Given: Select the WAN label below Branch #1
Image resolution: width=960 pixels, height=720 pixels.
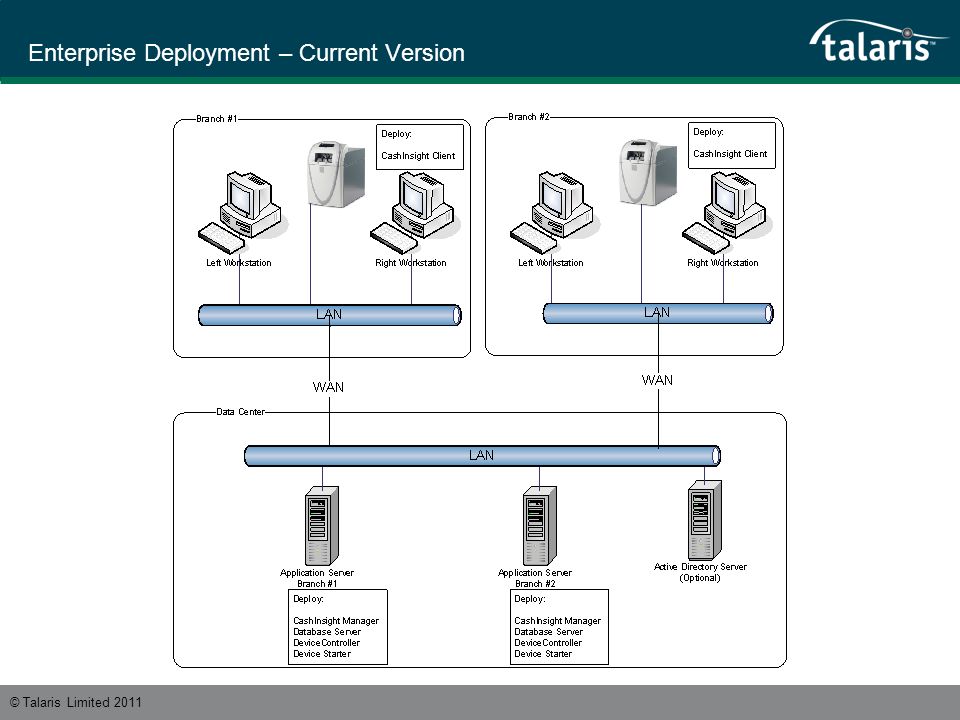Looking at the screenshot, I should tap(328, 387).
